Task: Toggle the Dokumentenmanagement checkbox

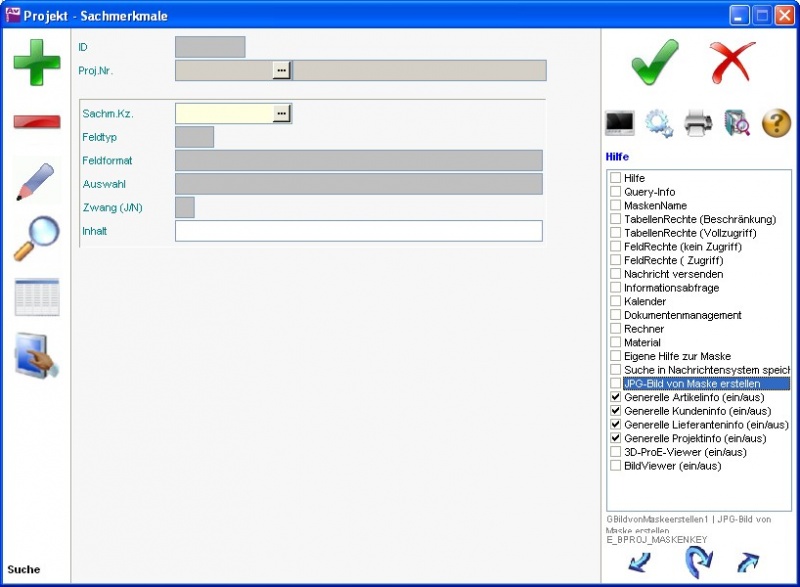Action: [x=616, y=315]
